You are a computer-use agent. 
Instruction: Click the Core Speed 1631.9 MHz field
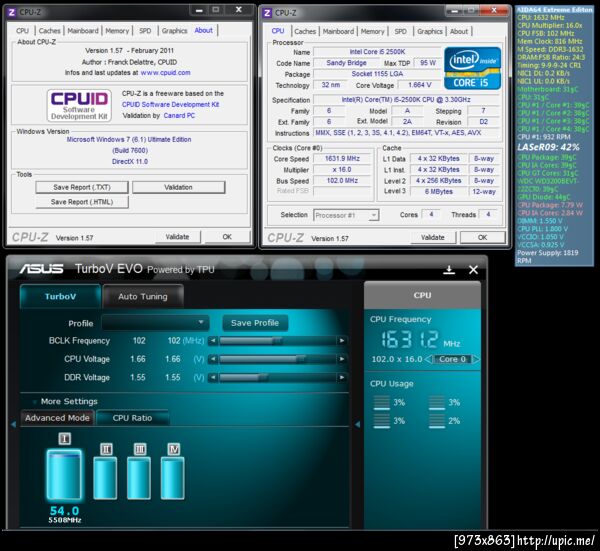tap(342, 158)
